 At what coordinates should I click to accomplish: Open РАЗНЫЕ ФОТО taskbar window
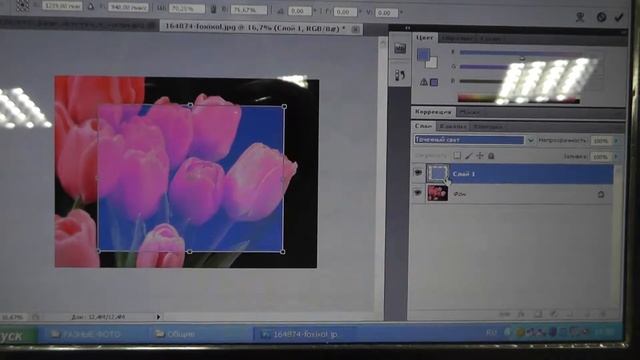(x=91, y=334)
